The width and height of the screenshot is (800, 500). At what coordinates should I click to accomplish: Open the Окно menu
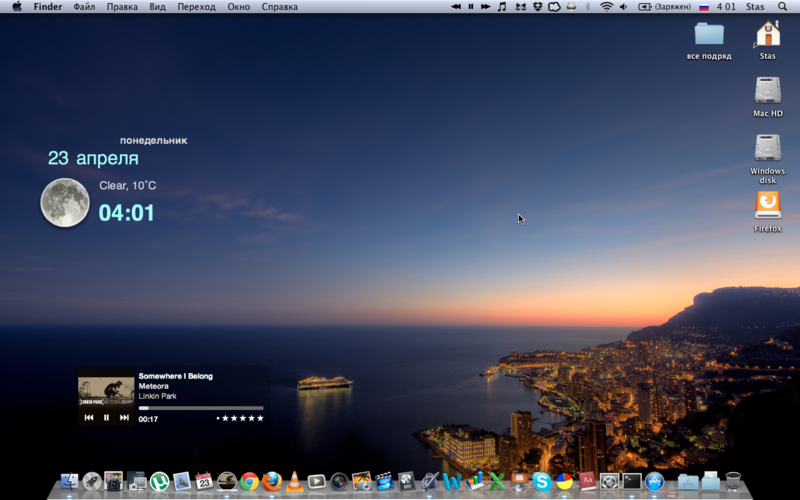(239, 7)
